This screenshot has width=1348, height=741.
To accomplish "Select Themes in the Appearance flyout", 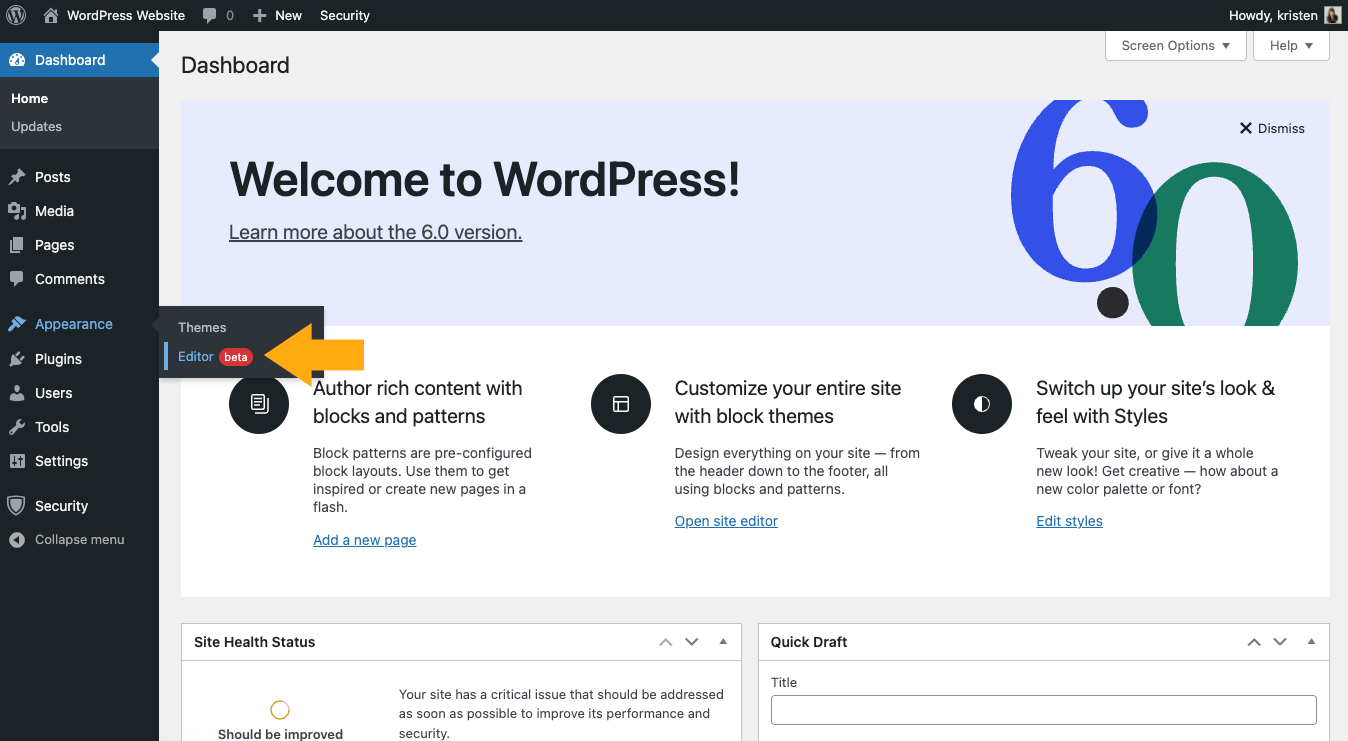I will 202,327.
